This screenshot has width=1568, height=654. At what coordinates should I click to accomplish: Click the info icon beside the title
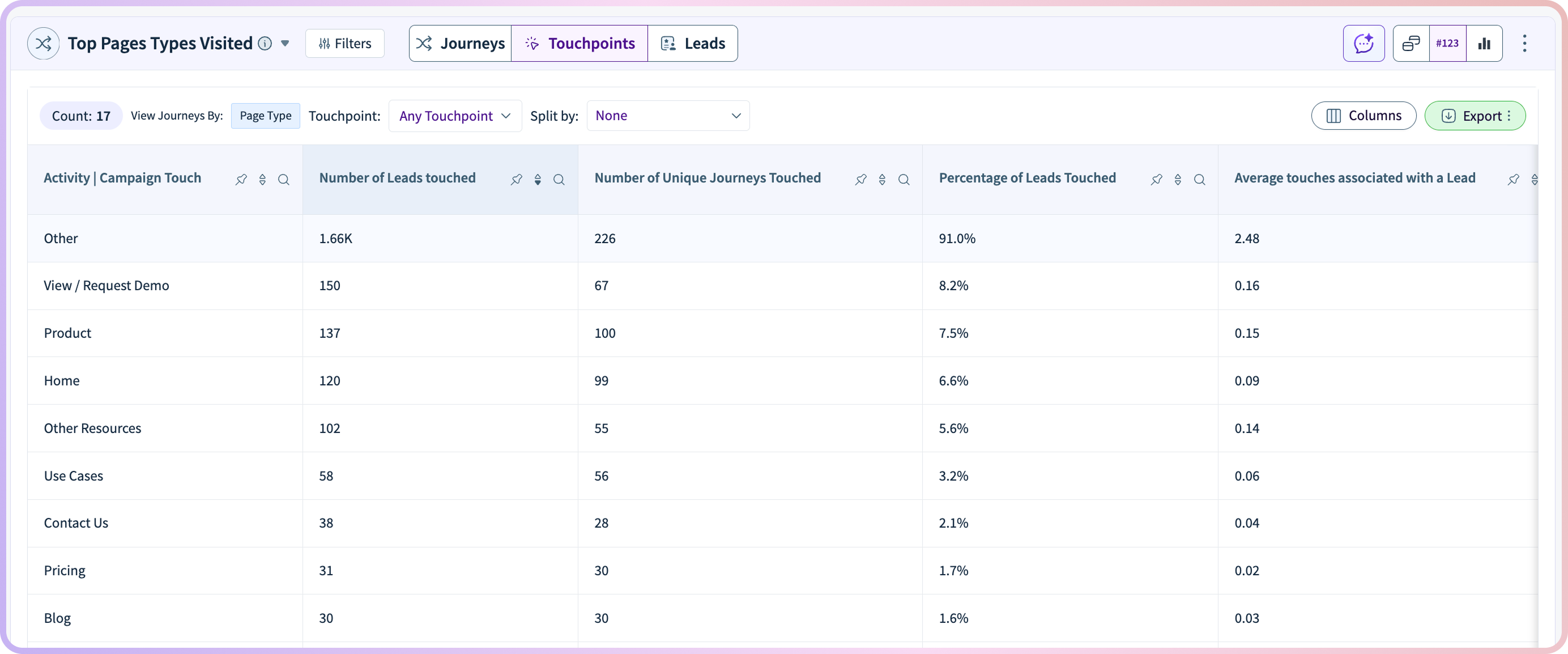(265, 43)
